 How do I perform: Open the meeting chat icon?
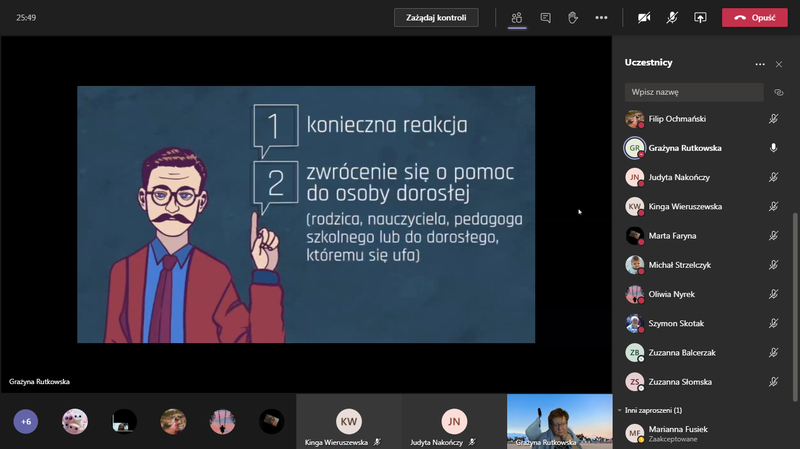point(545,17)
